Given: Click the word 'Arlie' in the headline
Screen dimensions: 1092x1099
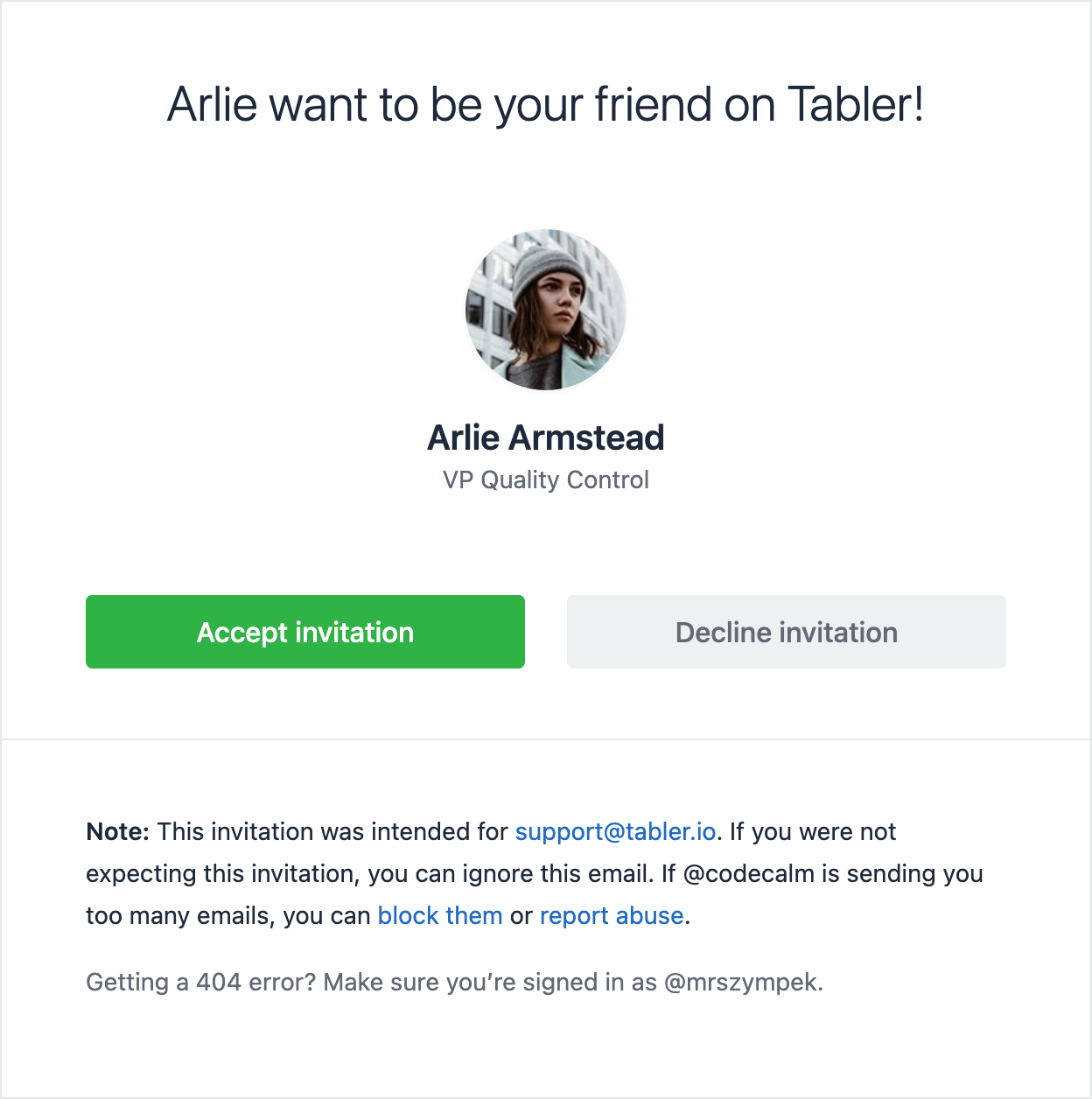Looking at the screenshot, I should [x=212, y=105].
